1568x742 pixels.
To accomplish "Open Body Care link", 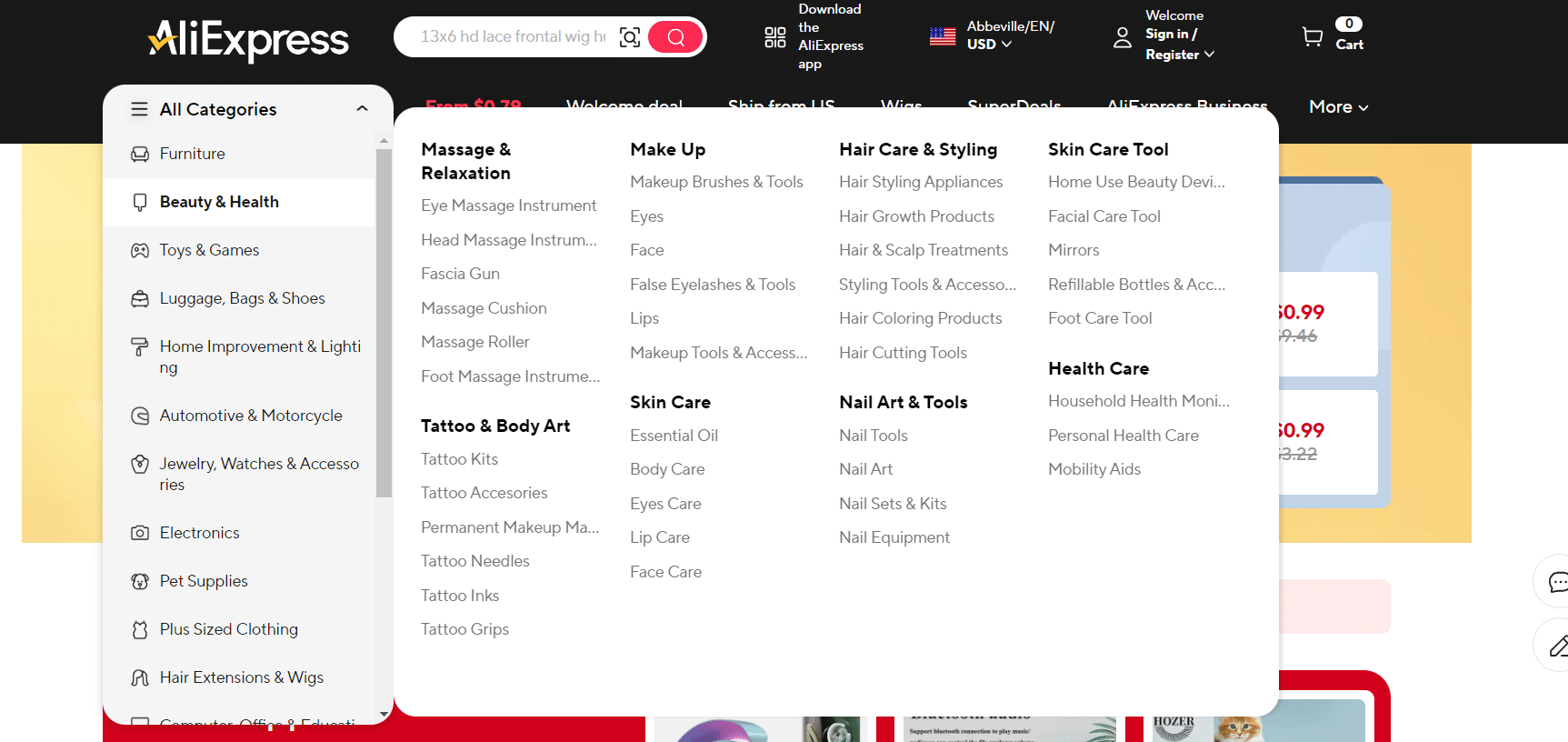I will (667, 469).
